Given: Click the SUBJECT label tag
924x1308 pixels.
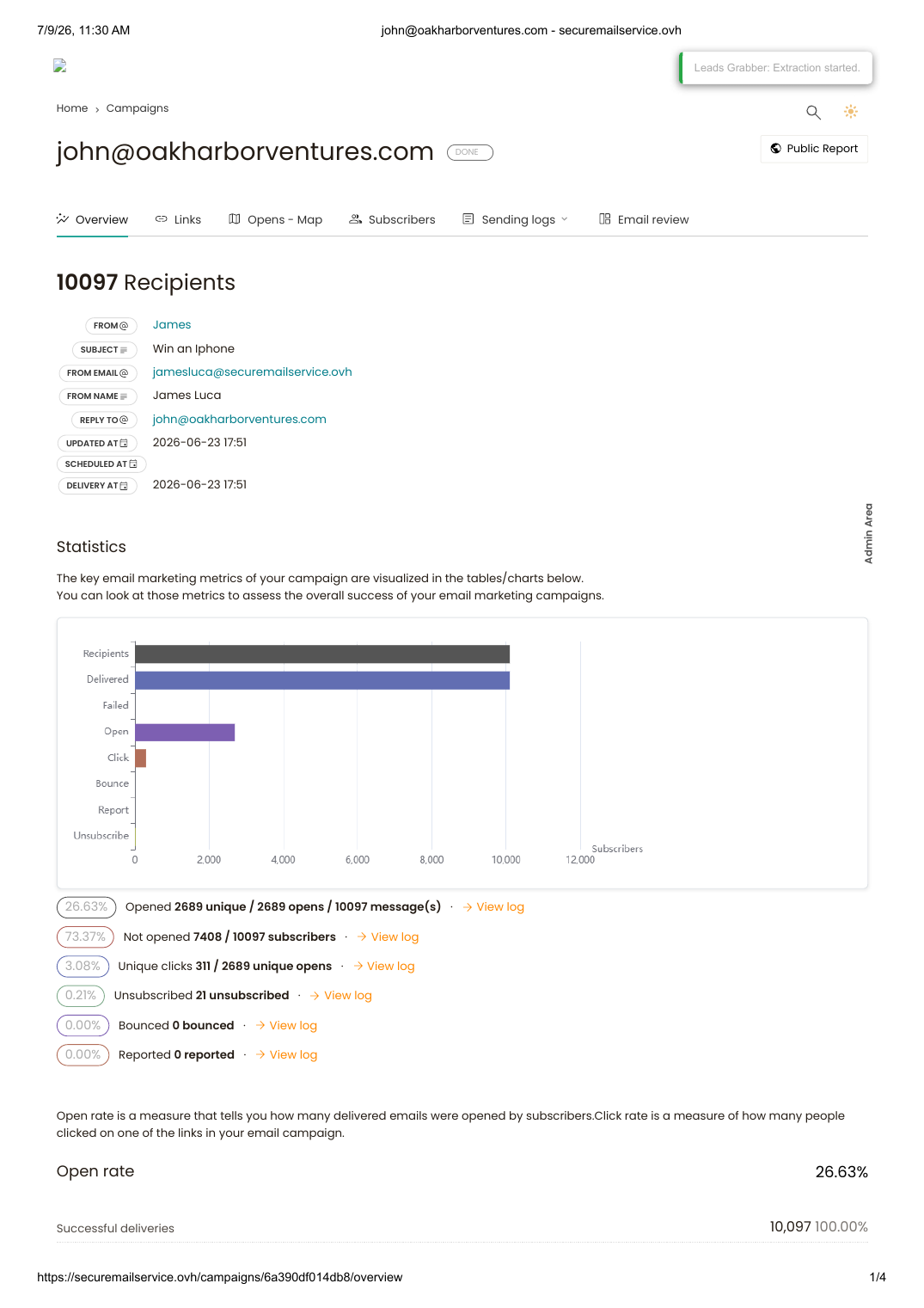Looking at the screenshot, I should coord(105,350).
